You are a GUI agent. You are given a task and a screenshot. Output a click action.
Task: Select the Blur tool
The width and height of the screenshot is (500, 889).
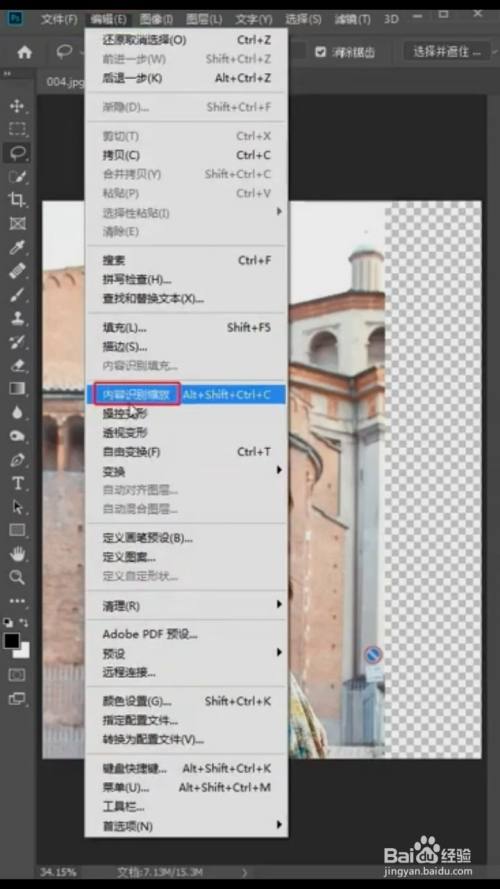[x=18, y=412]
